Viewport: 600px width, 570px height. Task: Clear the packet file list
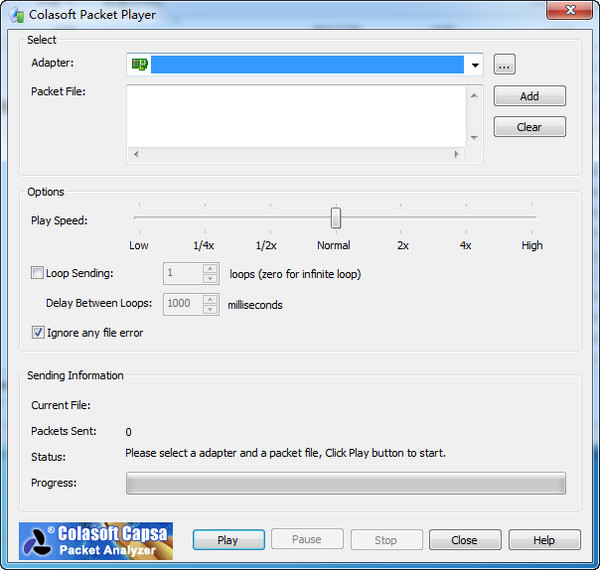[529, 127]
